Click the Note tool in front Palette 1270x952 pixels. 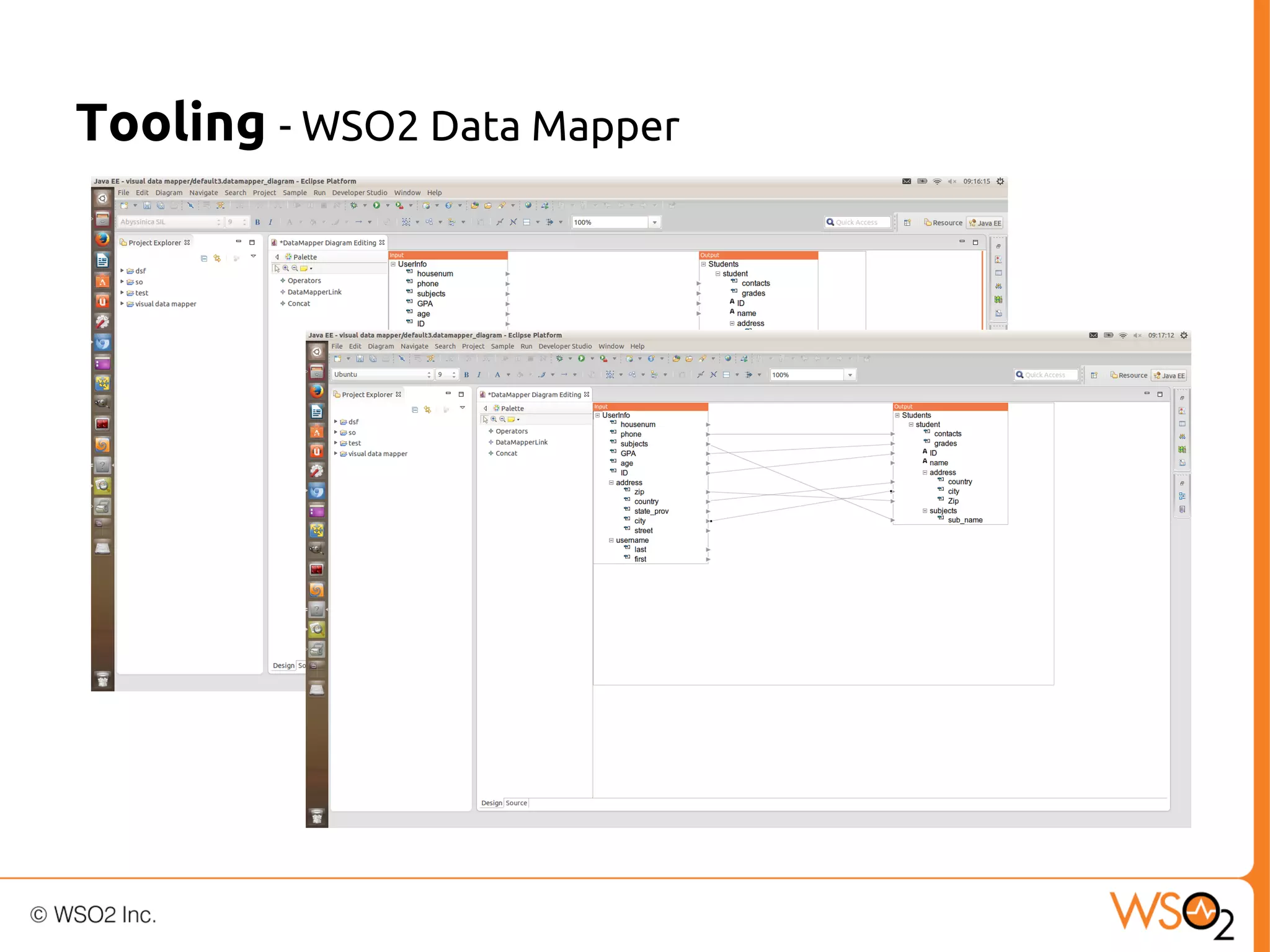(x=512, y=419)
